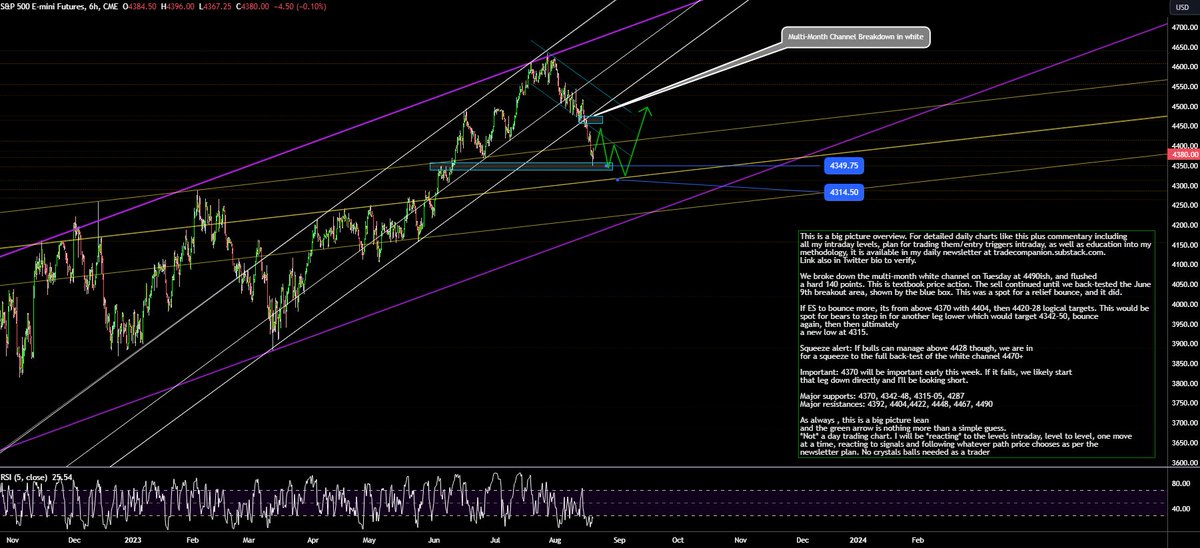Click the Aug label on time axis
1200x548 pixels.
(x=553, y=538)
